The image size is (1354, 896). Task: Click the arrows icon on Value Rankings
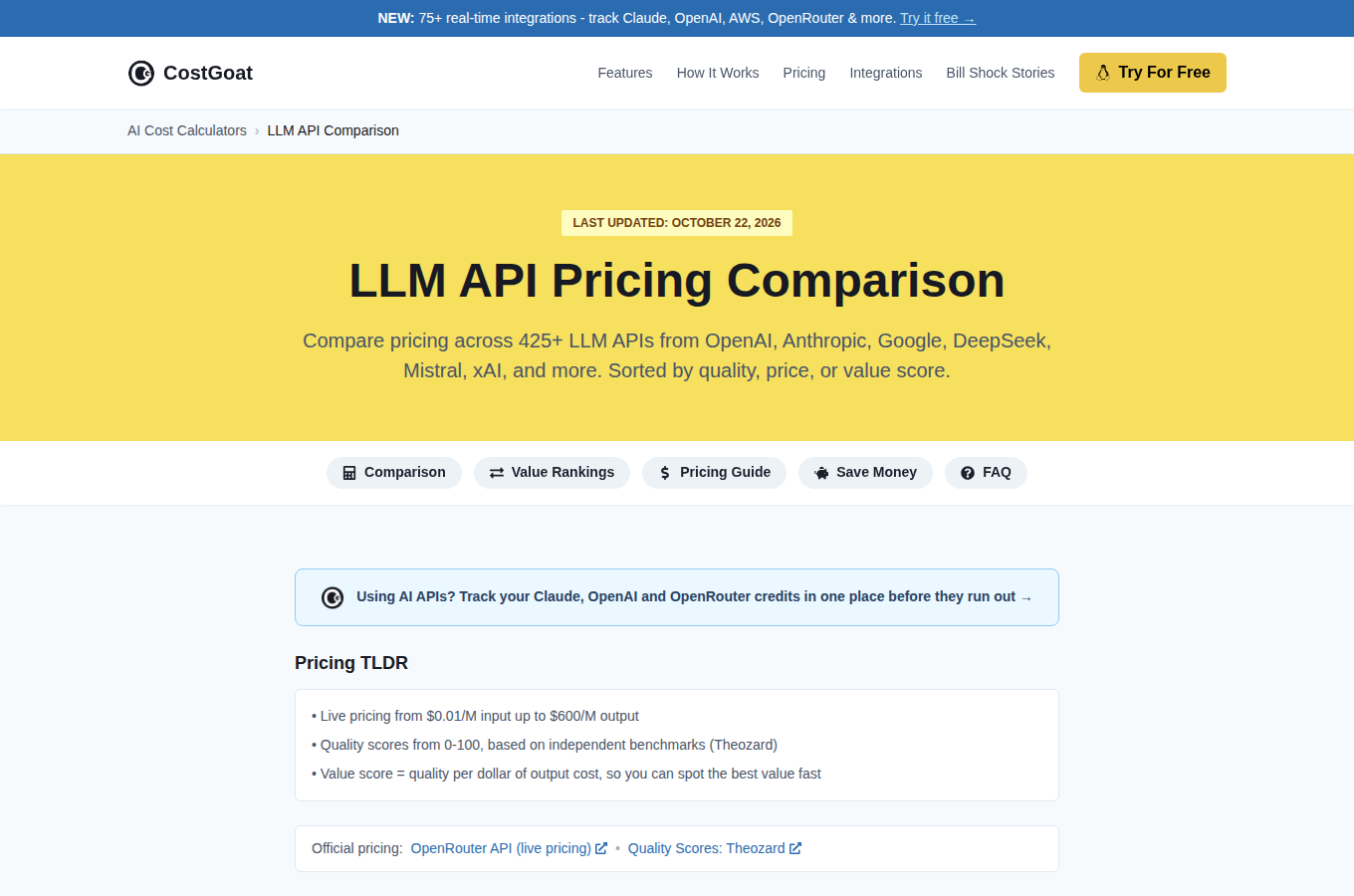[x=497, y=473]
